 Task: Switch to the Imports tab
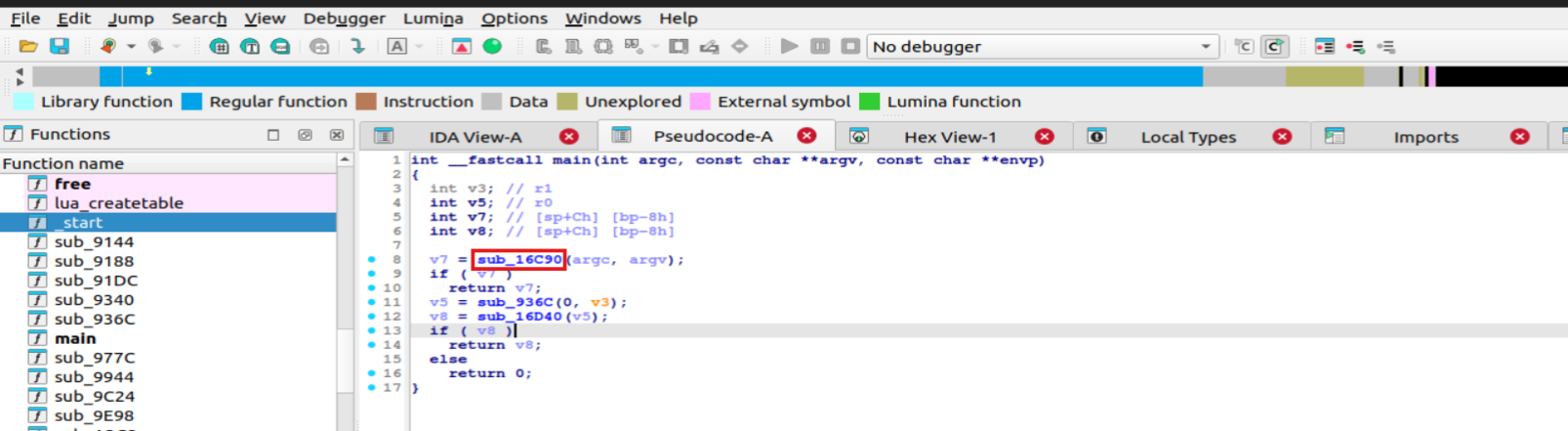pyautogui.click(x=1425, y=137)
